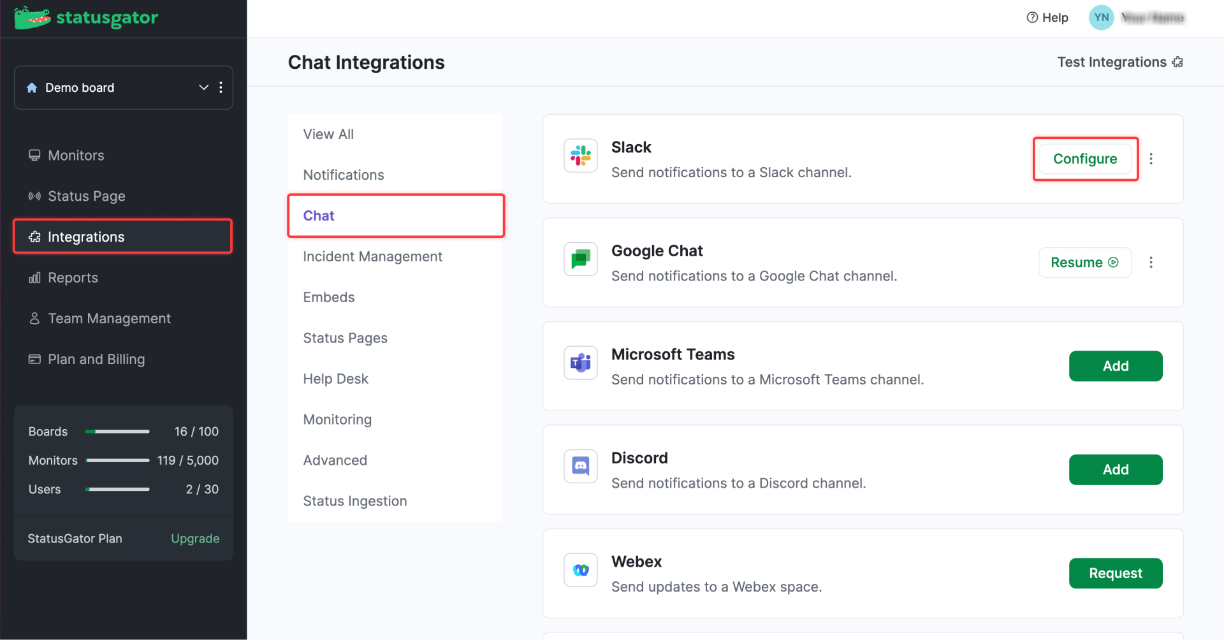This screenshot has height=640, width=1224.
Task: Click the Upgrade plan link
Action: pos(195,538)
